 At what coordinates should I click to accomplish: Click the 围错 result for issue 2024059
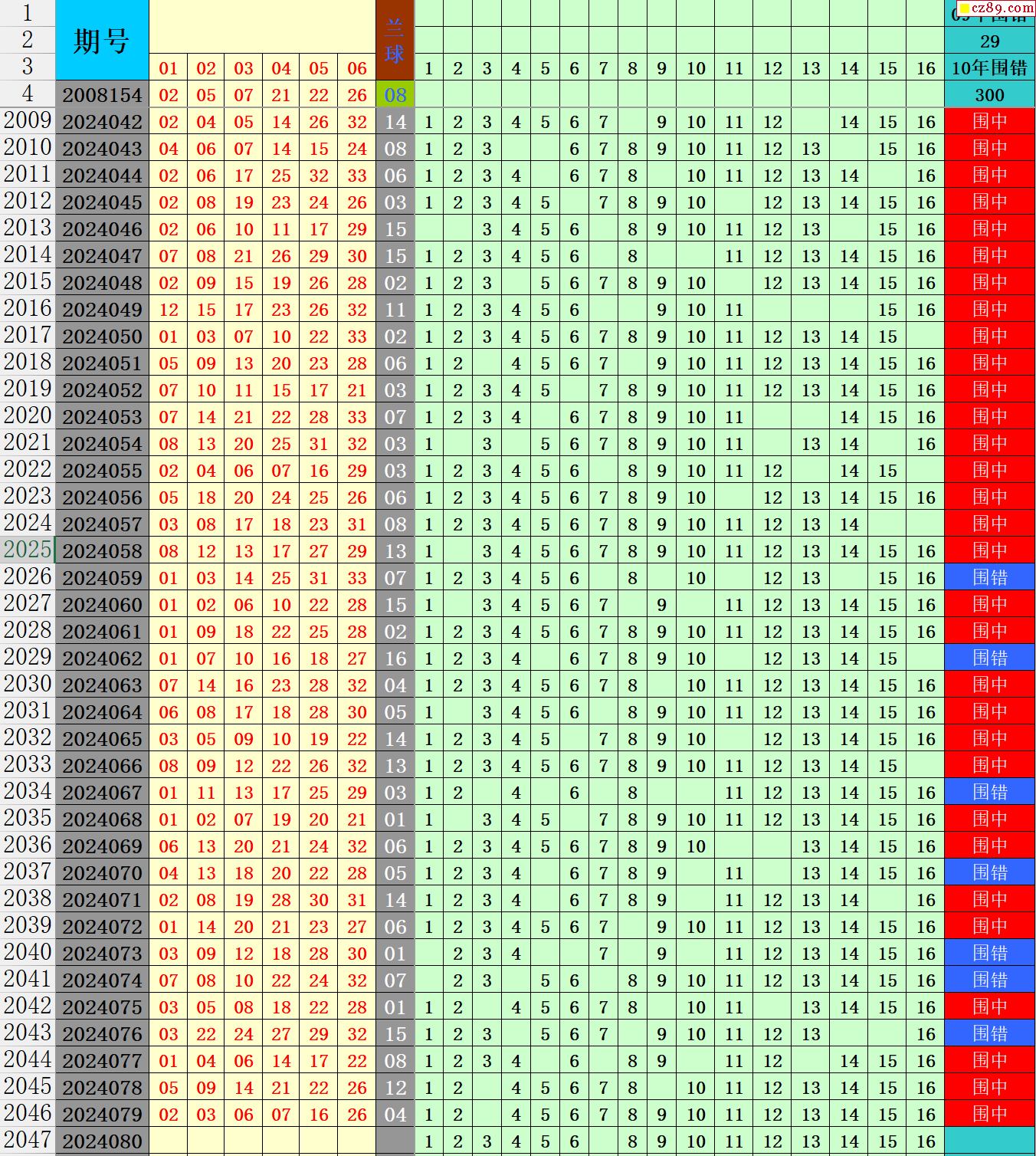point(989,577)
